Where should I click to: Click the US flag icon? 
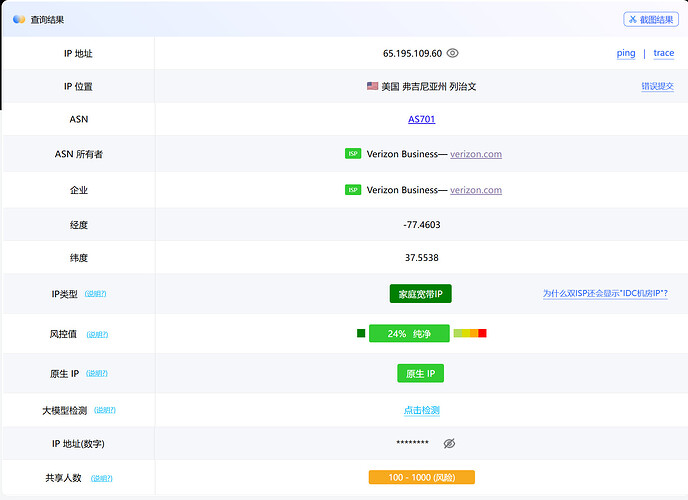(x=373, y=86)
